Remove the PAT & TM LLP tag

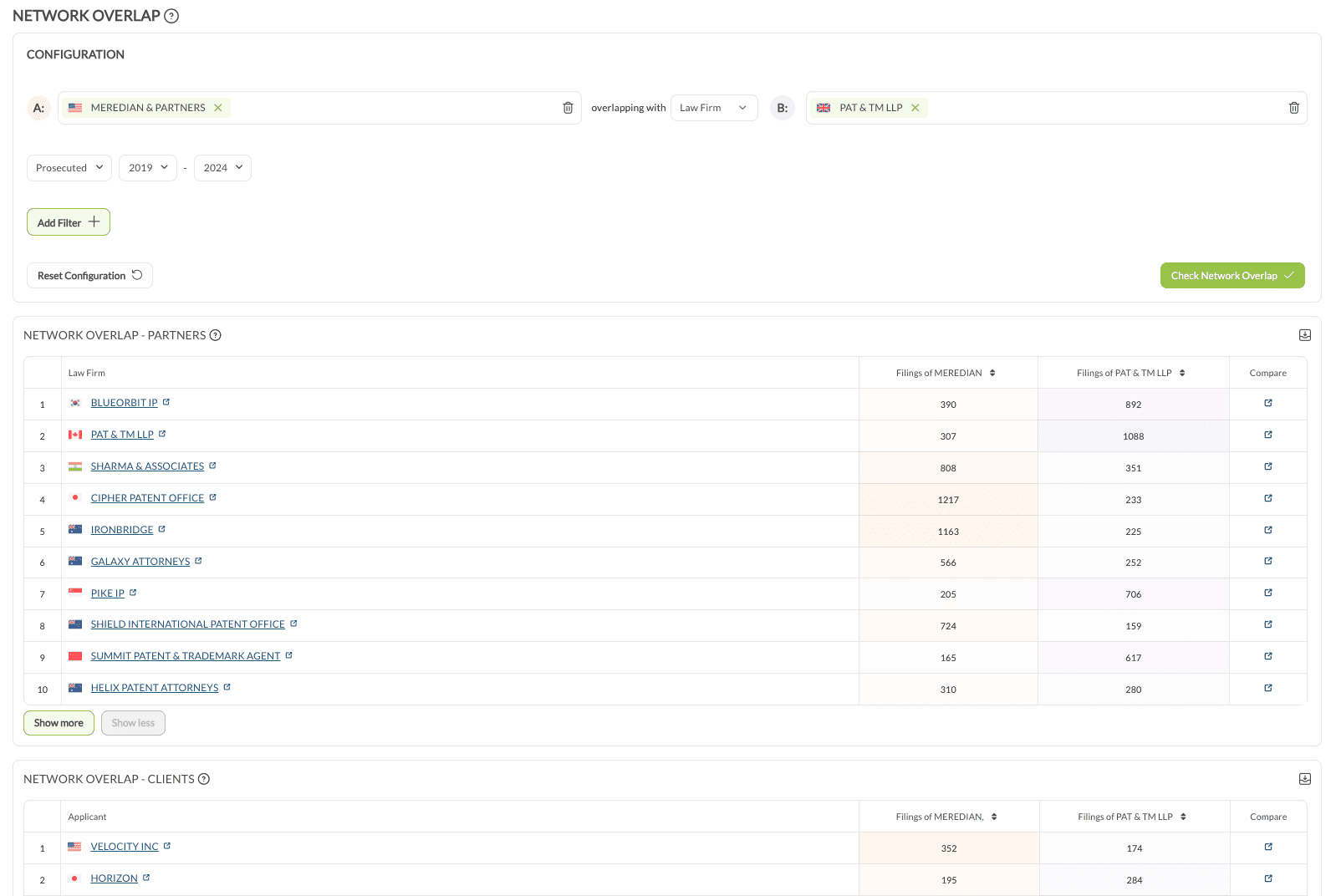coord(915,108)
